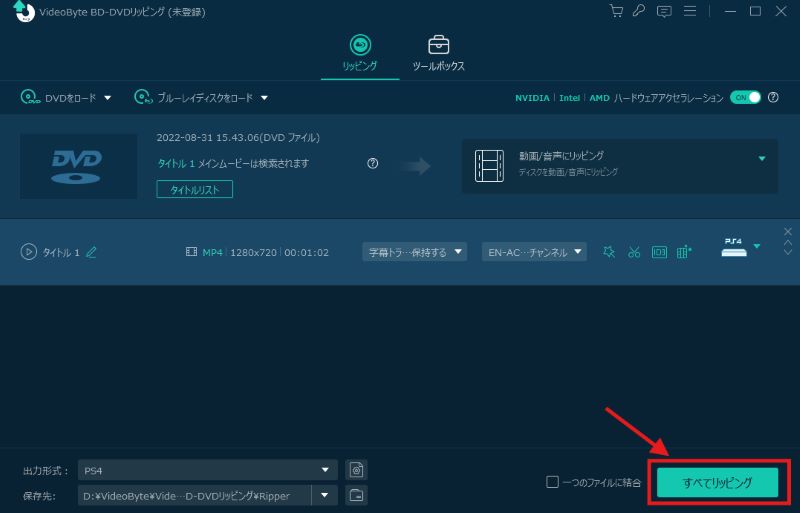Open output format settings icon
This screenshot has width=800, height=513.
pyautogui.click(x=356, y=470)
